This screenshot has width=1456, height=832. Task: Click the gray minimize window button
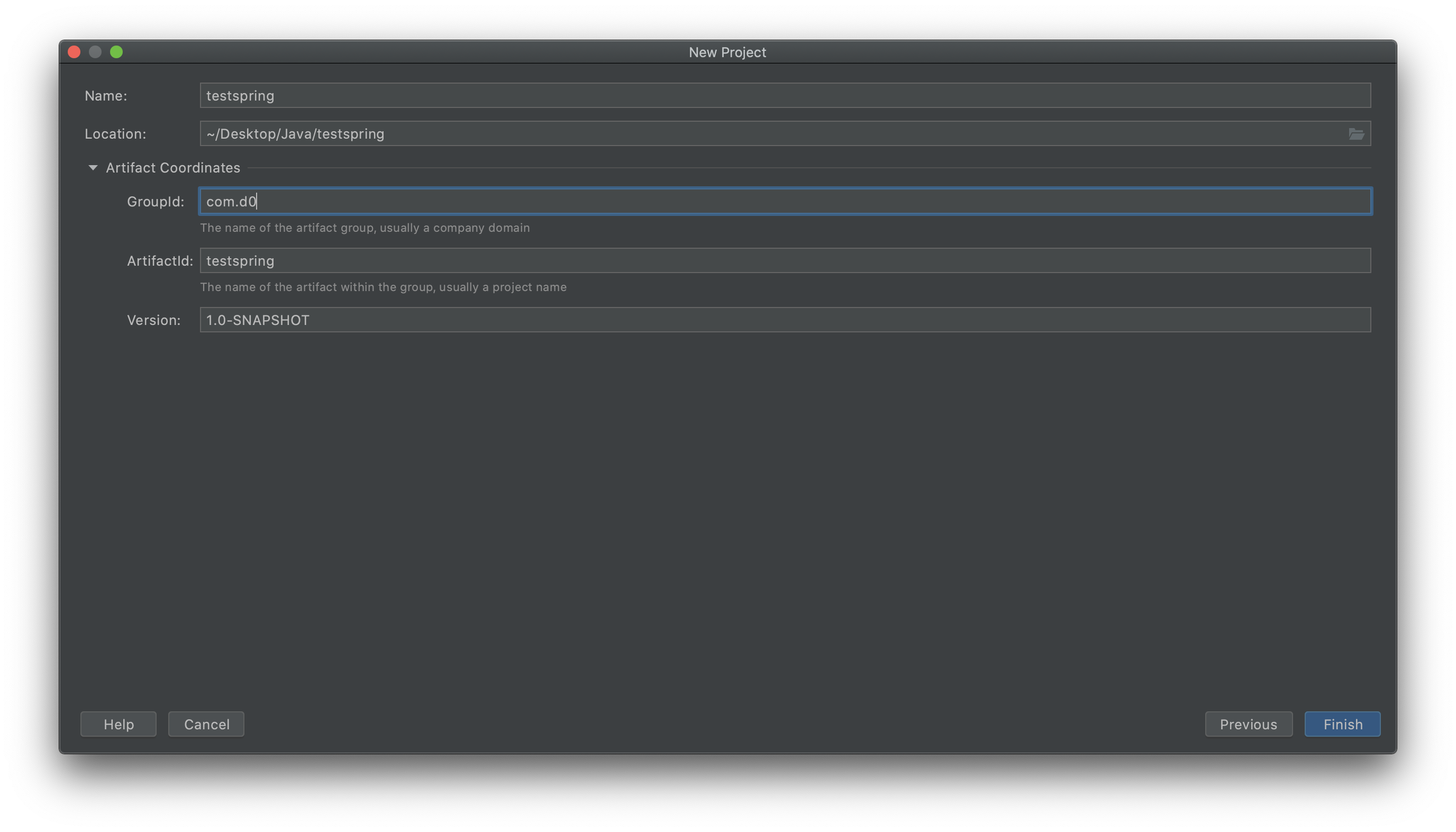pyautogui.click(x=95, y=52)
